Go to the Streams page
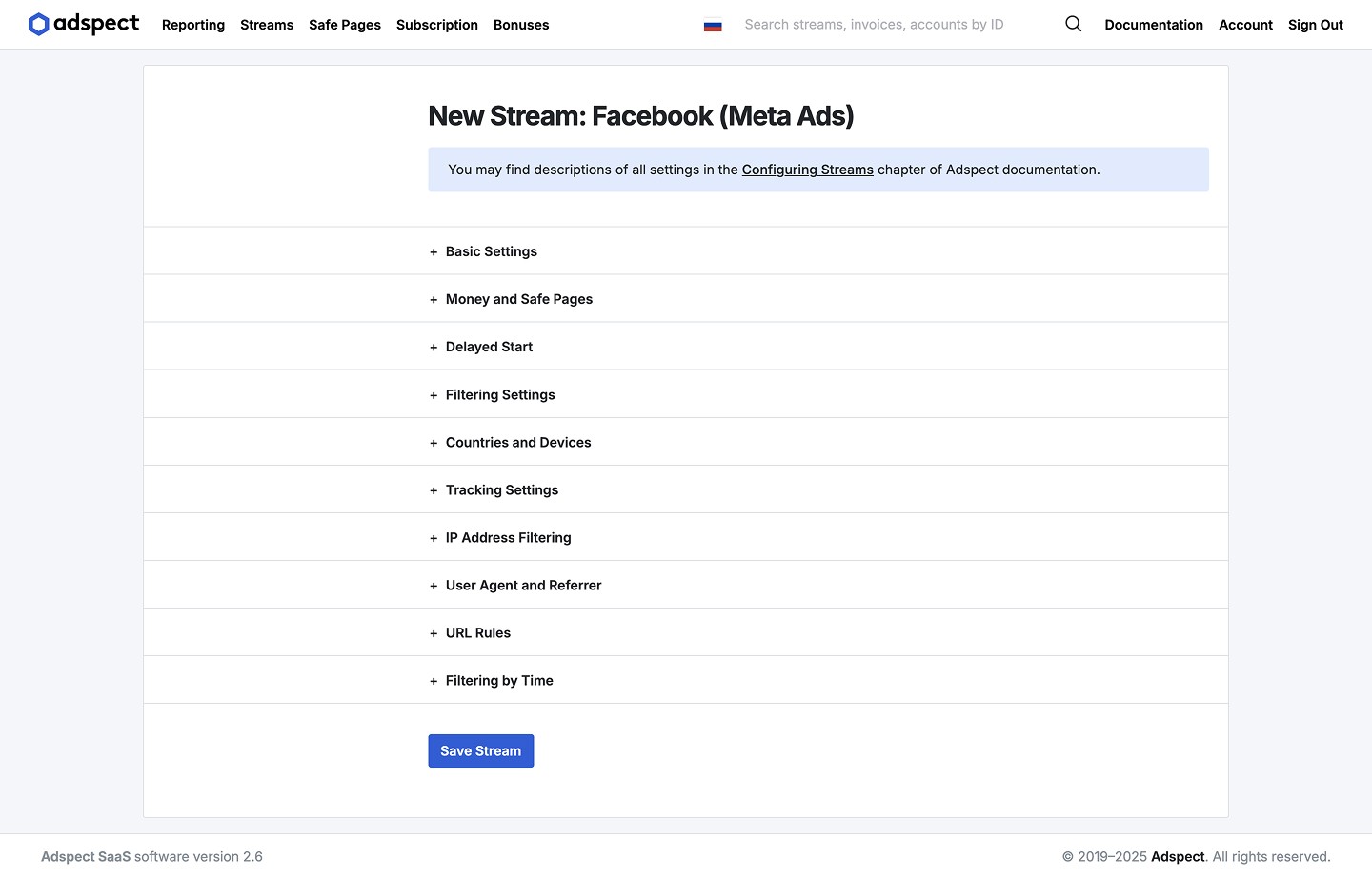 coord(267,25)
